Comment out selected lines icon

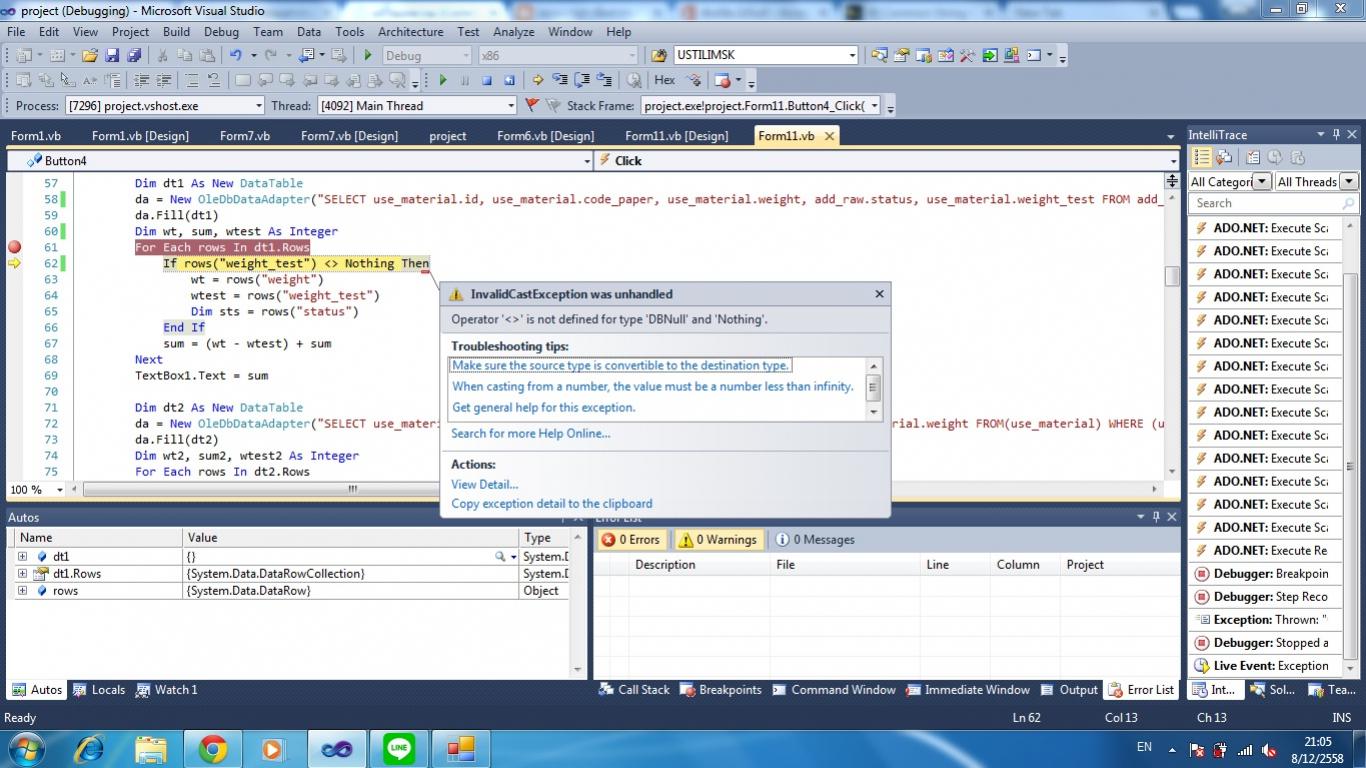point(192,80)
